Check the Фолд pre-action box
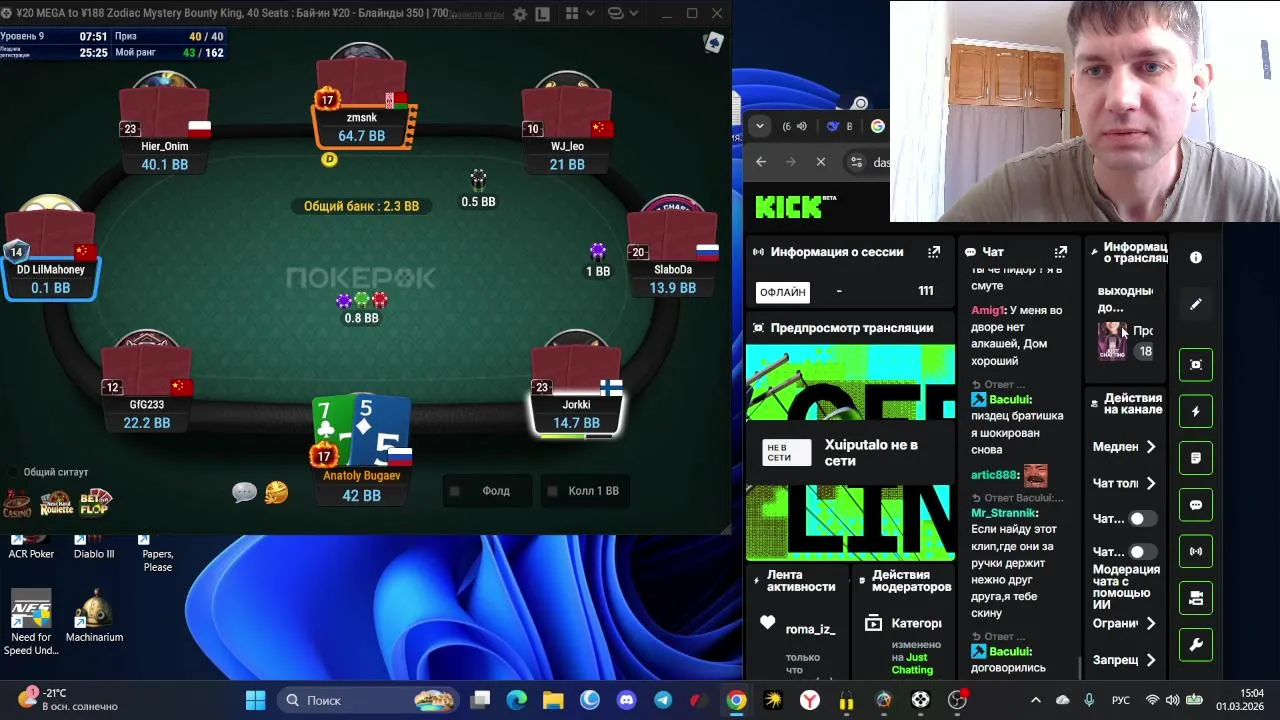 tap(455, 491)
